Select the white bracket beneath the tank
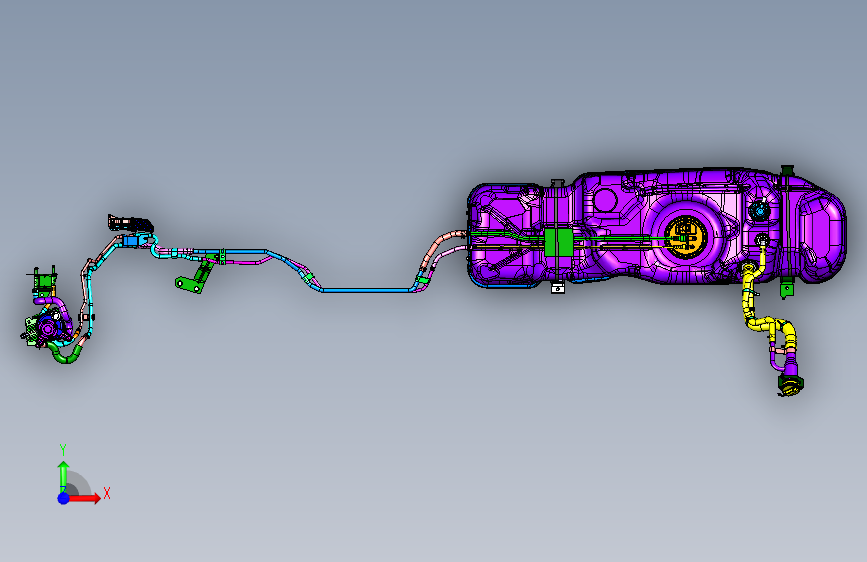867x562 pixels. (x=557, y=288)
